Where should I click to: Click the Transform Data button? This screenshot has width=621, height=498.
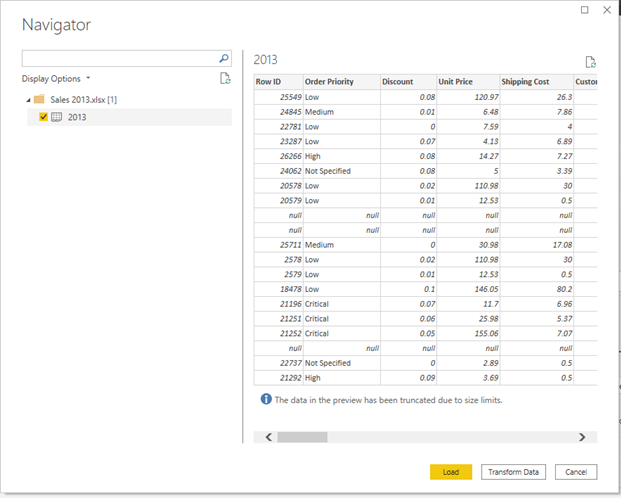(x=513, y=472)
